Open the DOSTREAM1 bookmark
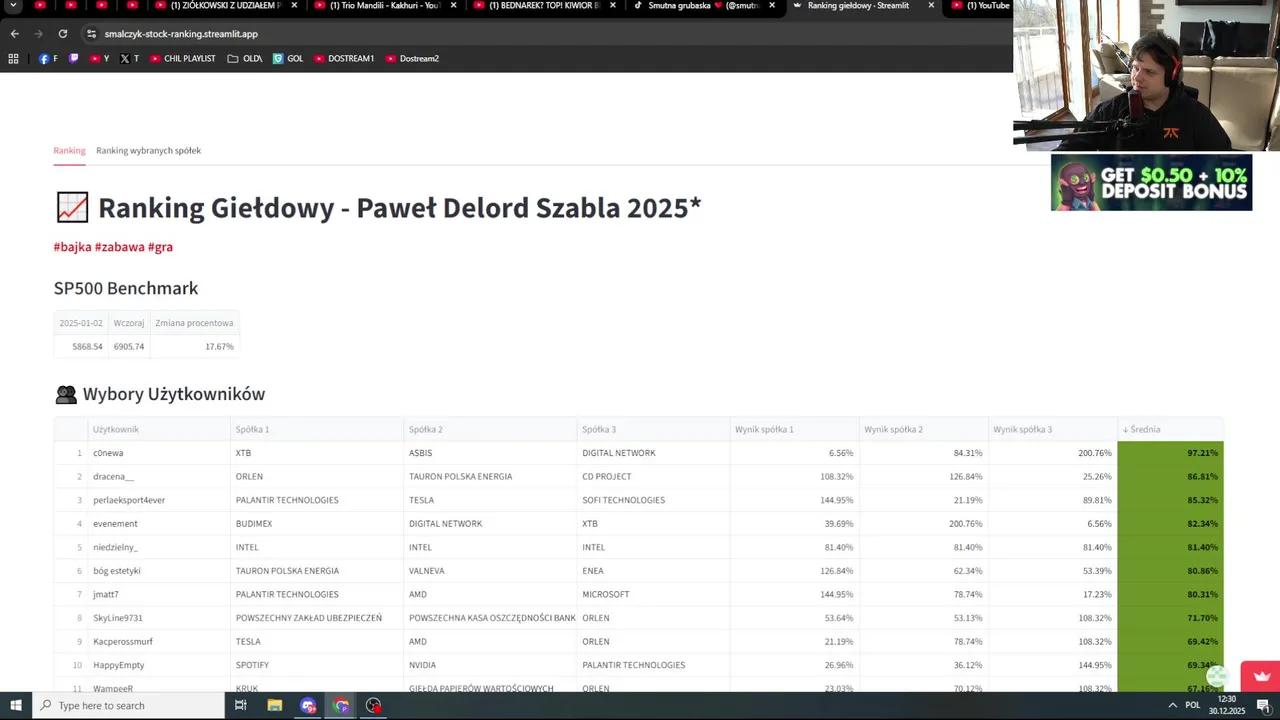1280x720 pixels. coord(344,59)
